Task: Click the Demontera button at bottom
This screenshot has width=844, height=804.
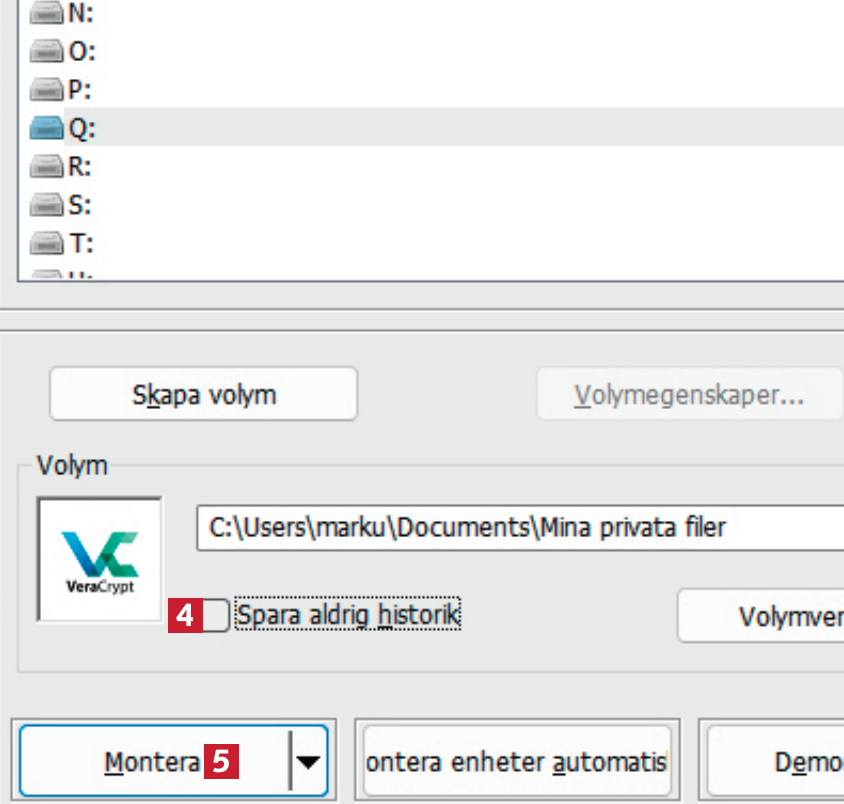Action: coord(776,761)
